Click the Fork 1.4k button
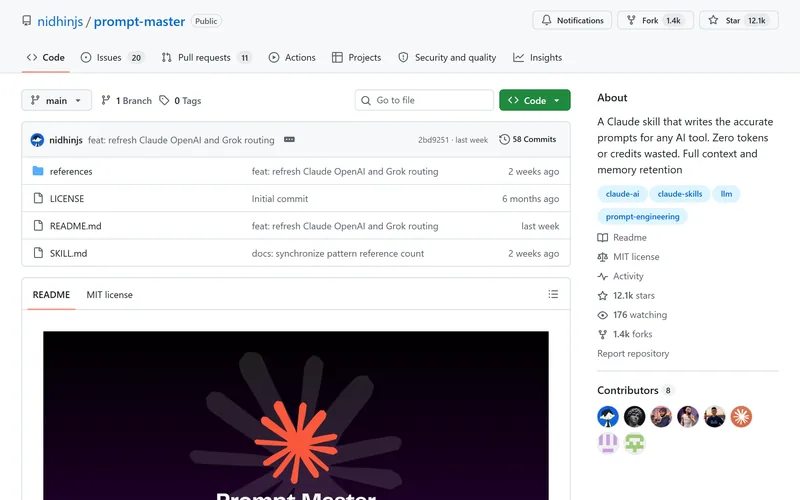Screen dimensions: 800x500 [656, 20]
